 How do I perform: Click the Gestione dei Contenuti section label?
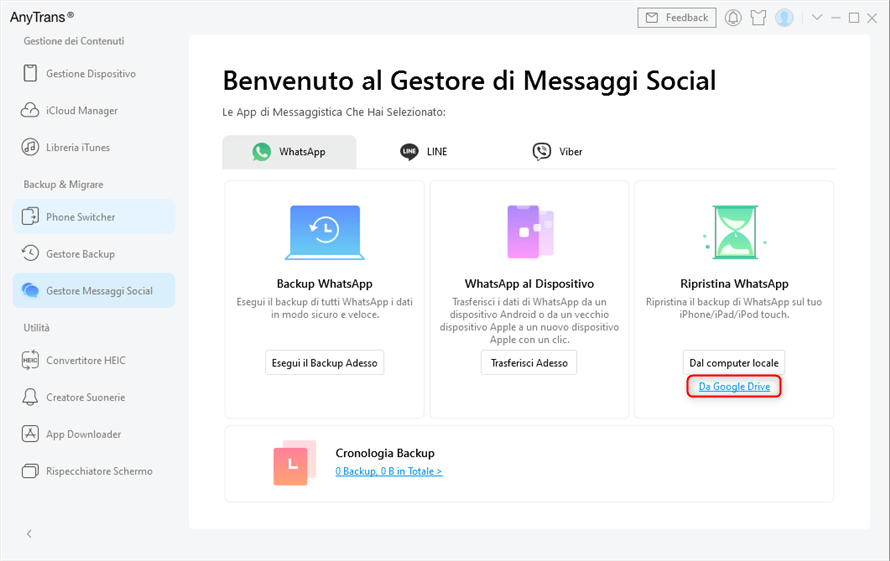click(74, 41)
